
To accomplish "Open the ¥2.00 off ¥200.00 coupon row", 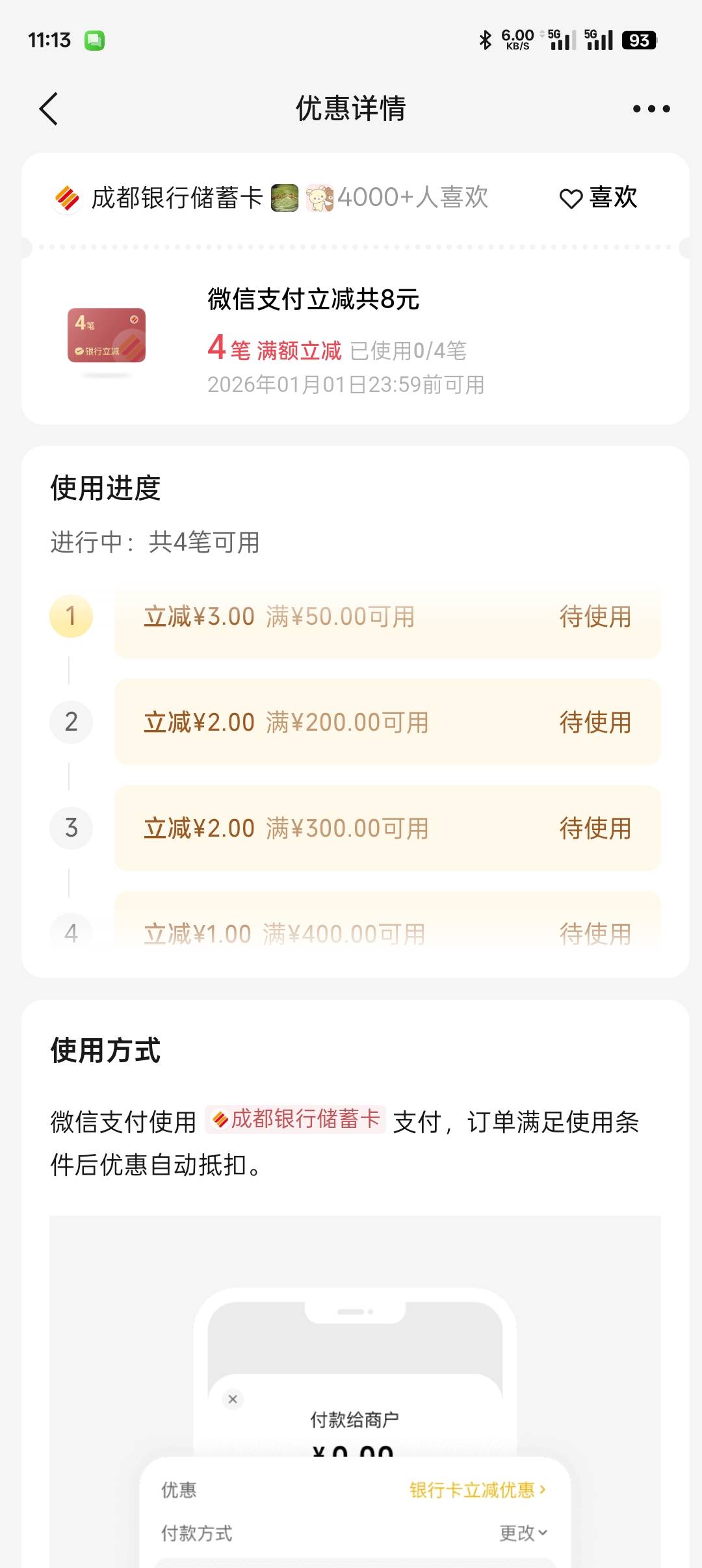I will click(387, 722).
